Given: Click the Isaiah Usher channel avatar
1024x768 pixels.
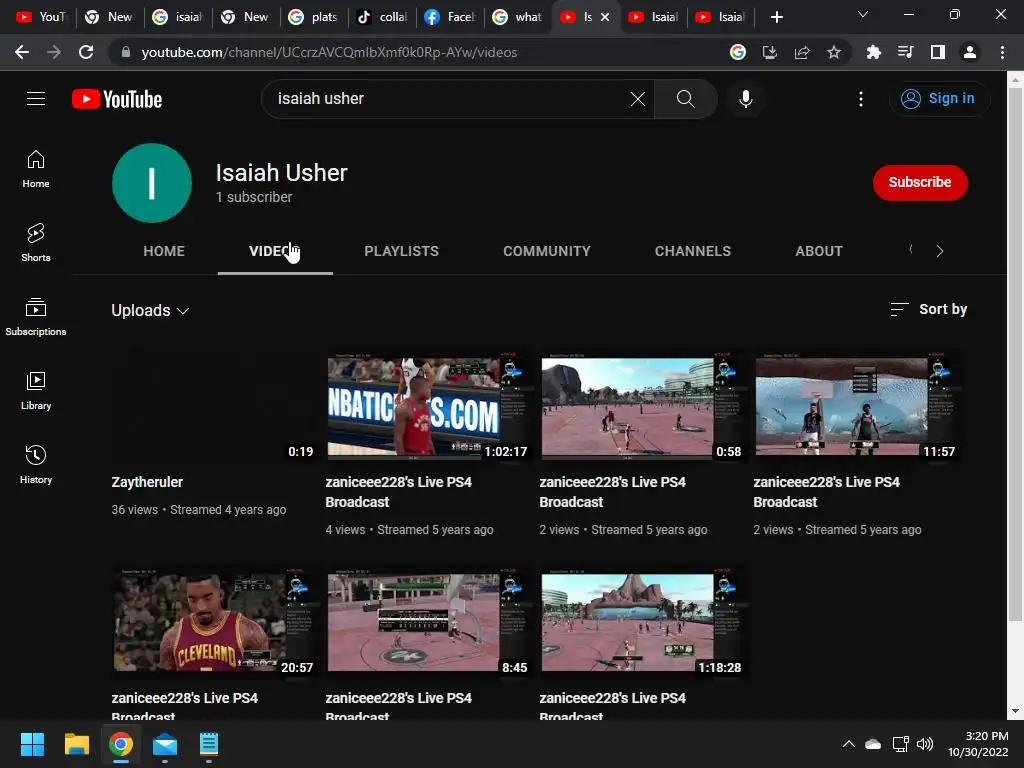Looking at the screenshot, I should coord(152,183).
